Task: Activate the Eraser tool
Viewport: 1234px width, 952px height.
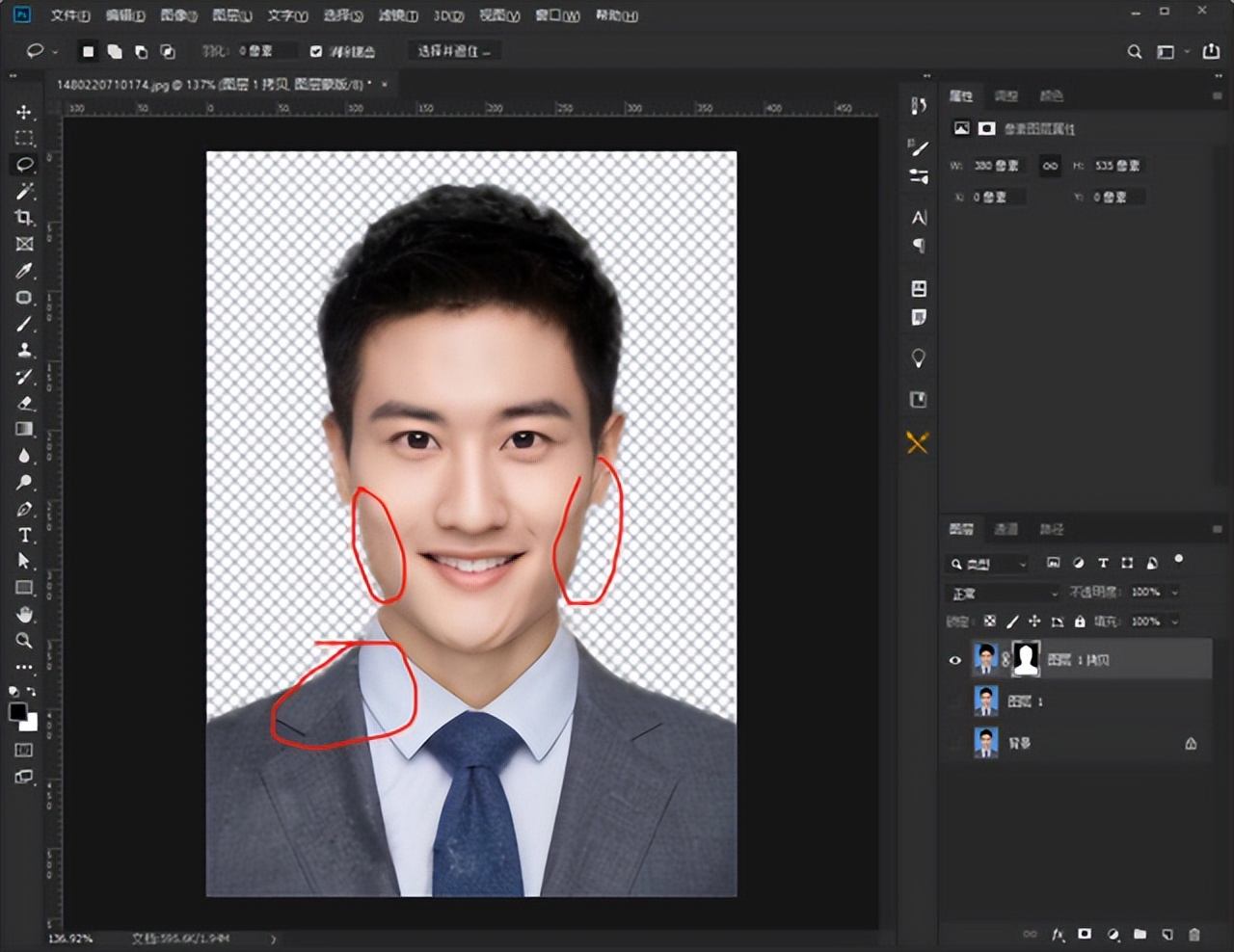Action: tap(24, 404)
